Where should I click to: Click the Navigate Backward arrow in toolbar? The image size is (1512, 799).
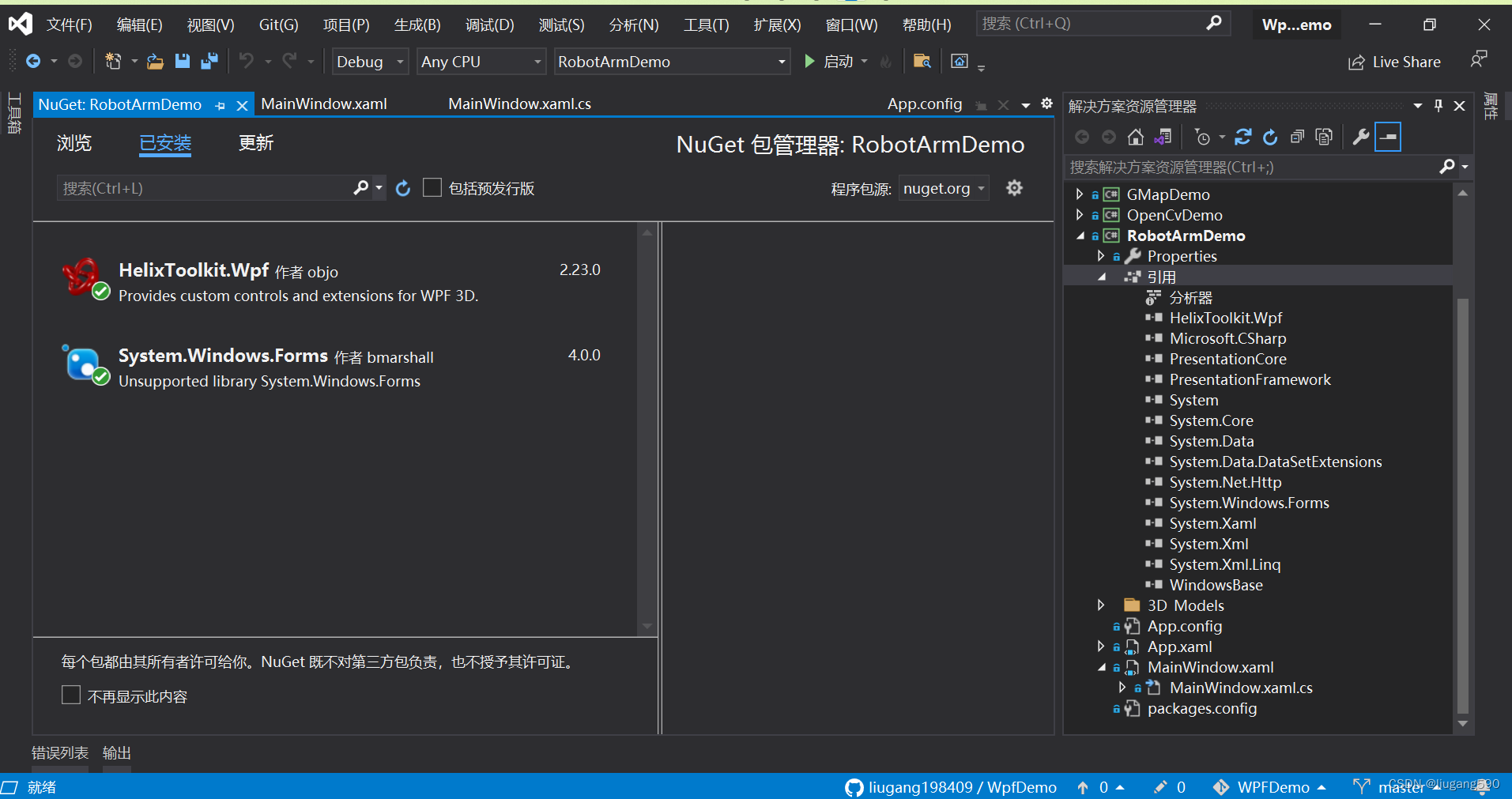(33, 61)
